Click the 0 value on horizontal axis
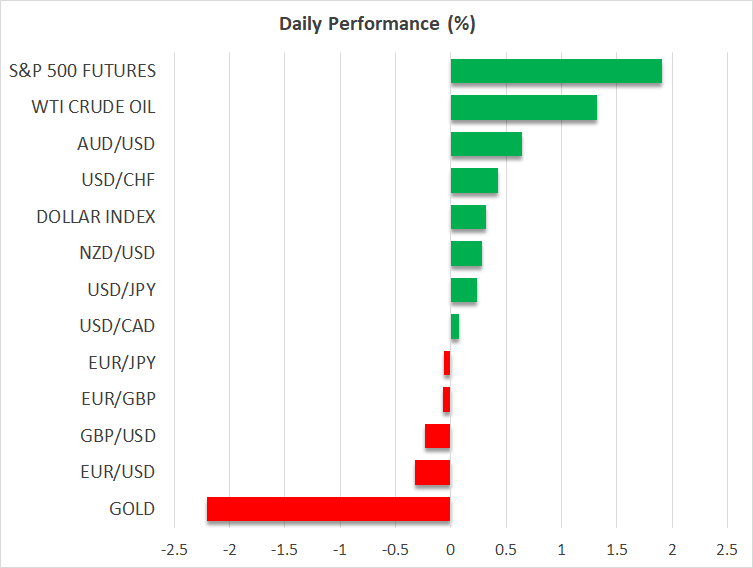Screen dimensions: 753x568 click(450, 548)
